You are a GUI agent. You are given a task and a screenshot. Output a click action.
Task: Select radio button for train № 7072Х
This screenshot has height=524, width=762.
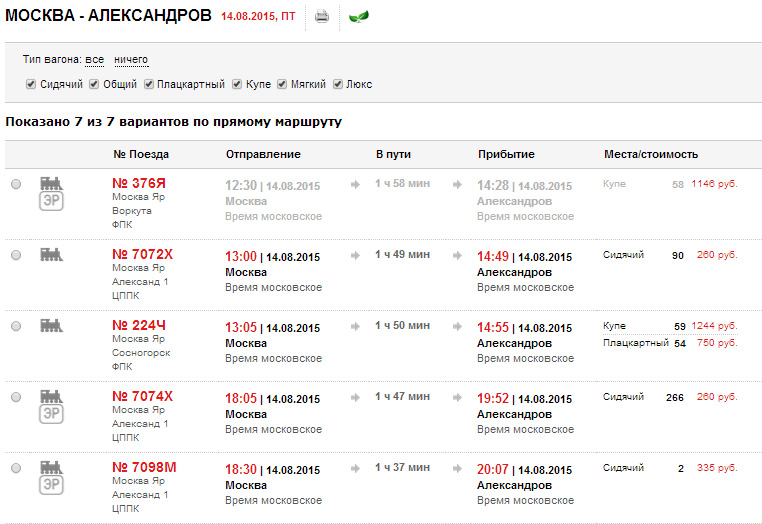15,256
